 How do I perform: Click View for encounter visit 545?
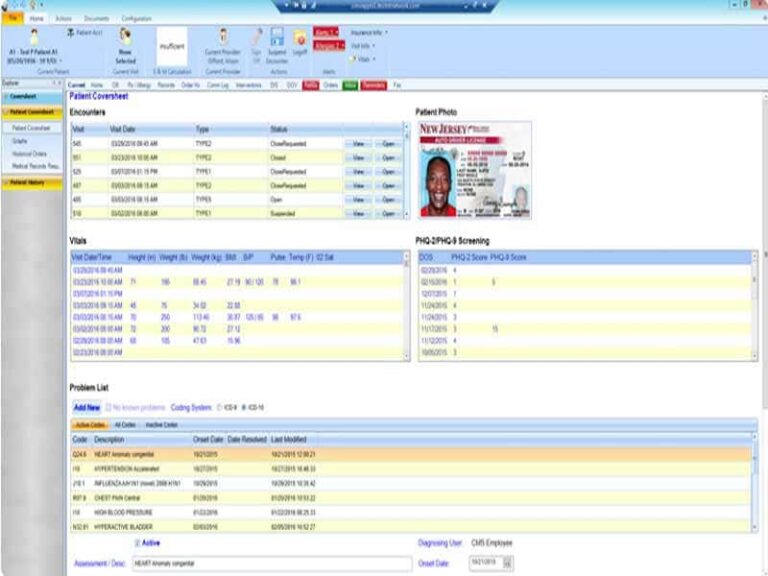[x=358, y=144]
